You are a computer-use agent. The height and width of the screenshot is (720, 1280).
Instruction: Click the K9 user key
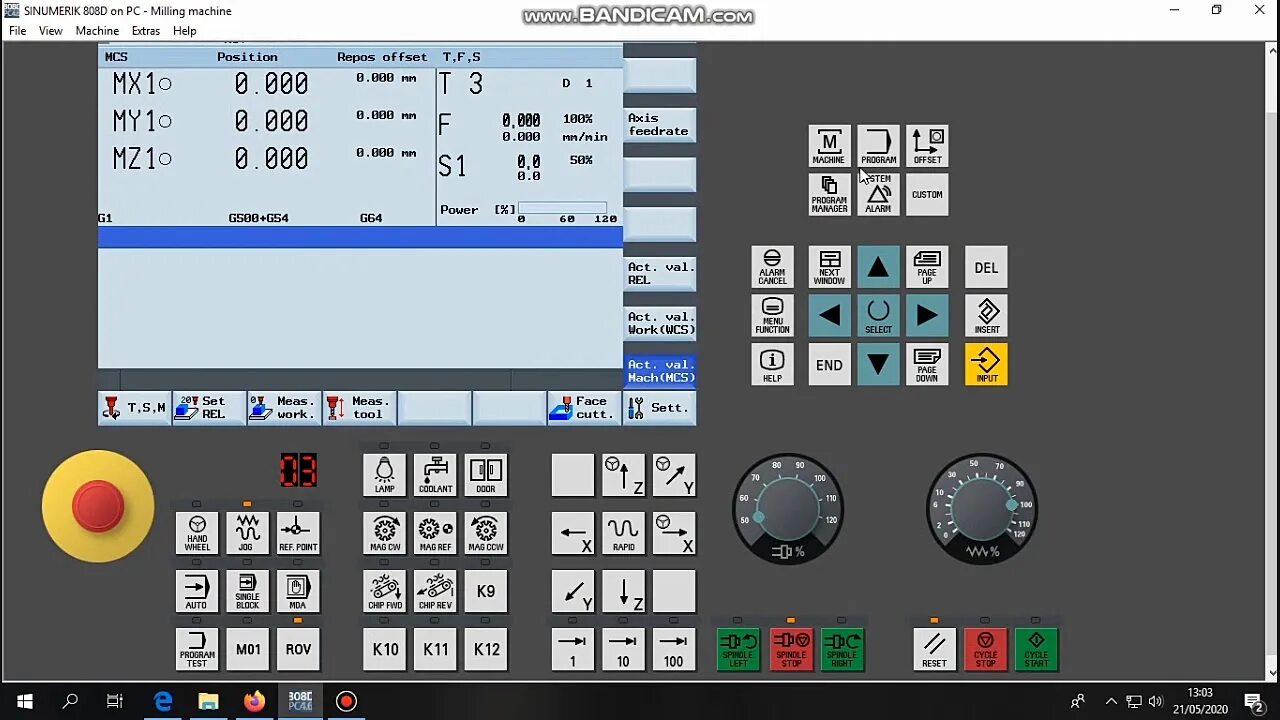click(486, 591)
